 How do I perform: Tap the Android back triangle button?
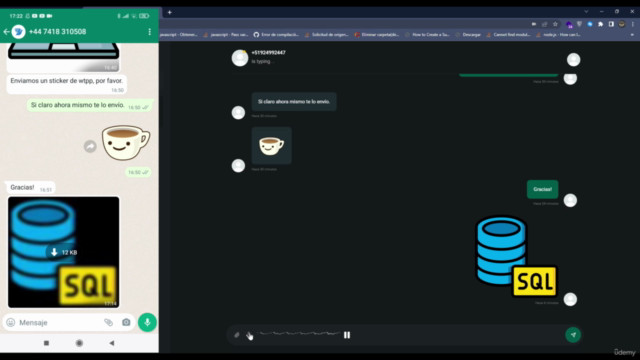111,343
